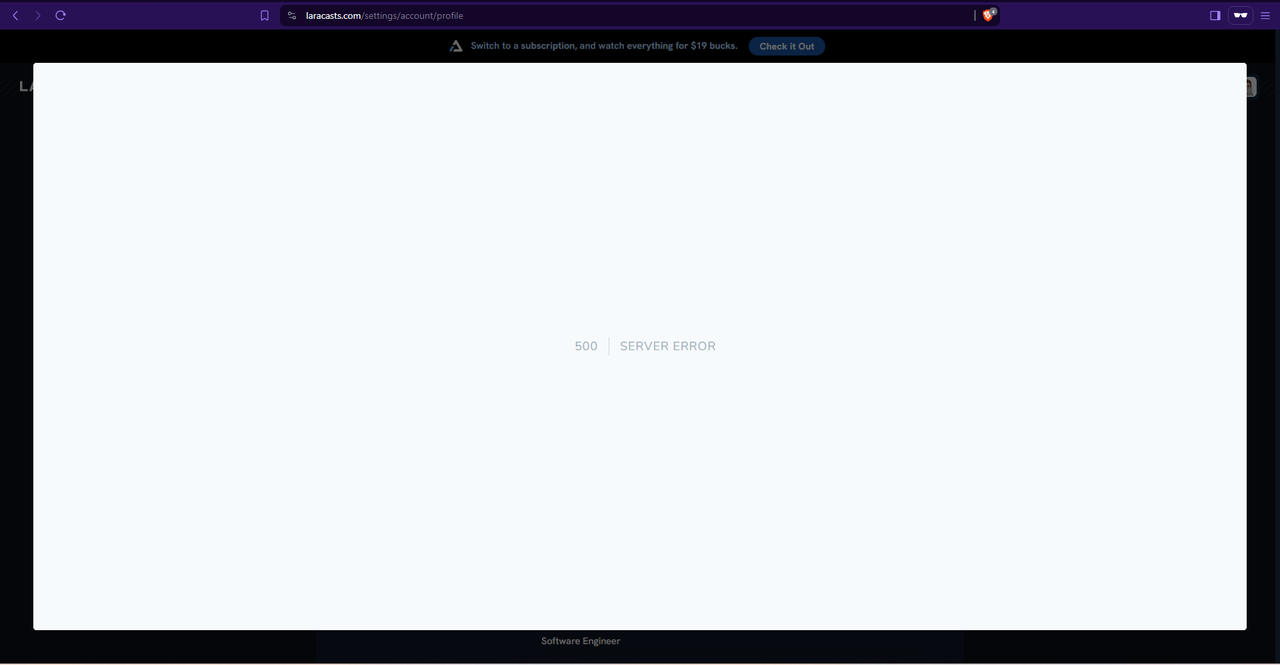Click the triangle logo in the subscription banner
The height and width of the screenshot is (665, 1280).
coord(456,46)
